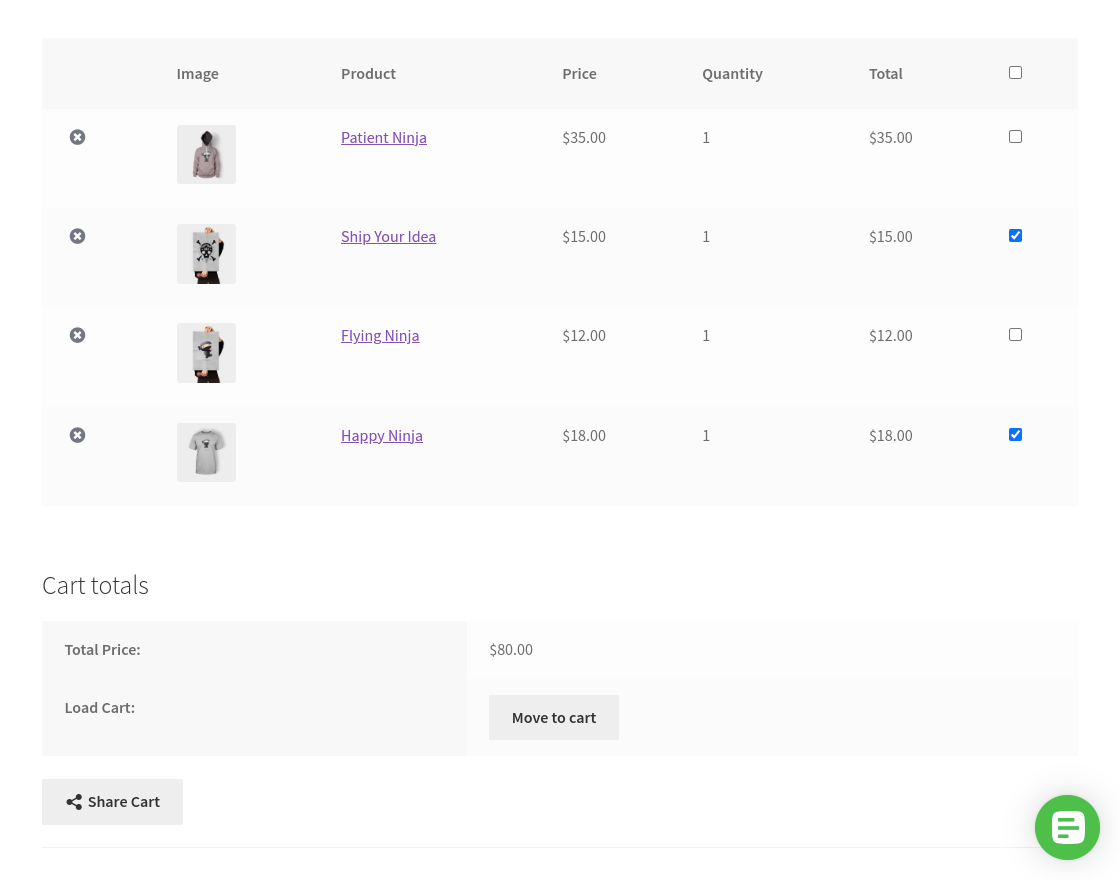
Task: Click the Flying Ninja product thumbnail
Action: coord(206,353)
